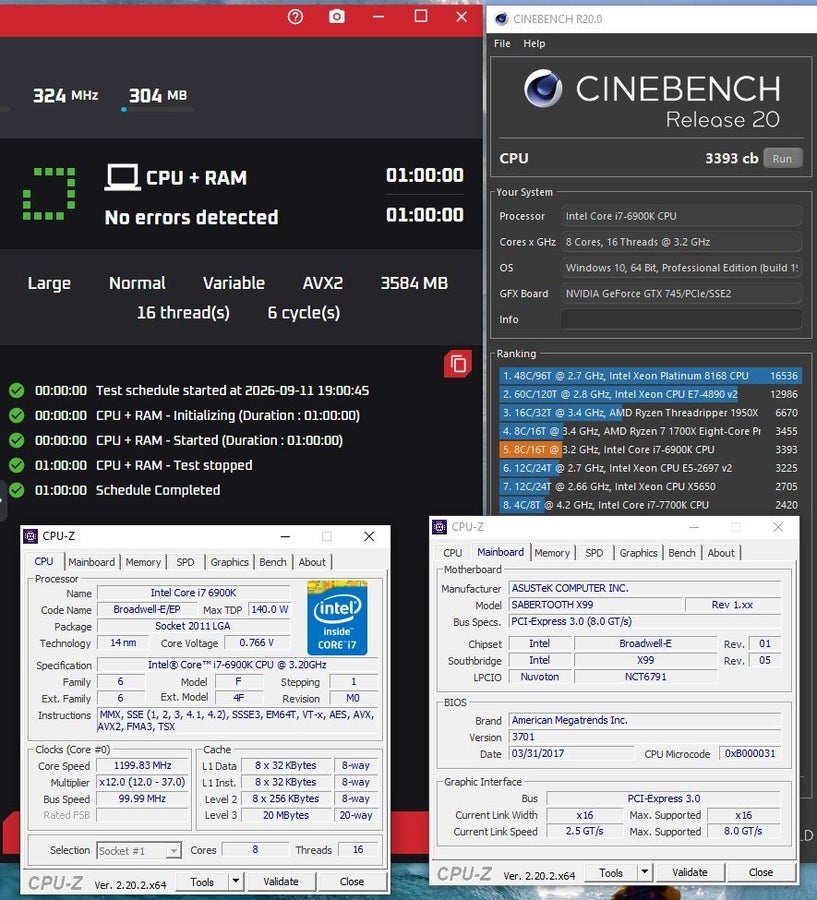Click the 3393 cb score value
Viewport: 817px width, 900px height.
point(731,158)
